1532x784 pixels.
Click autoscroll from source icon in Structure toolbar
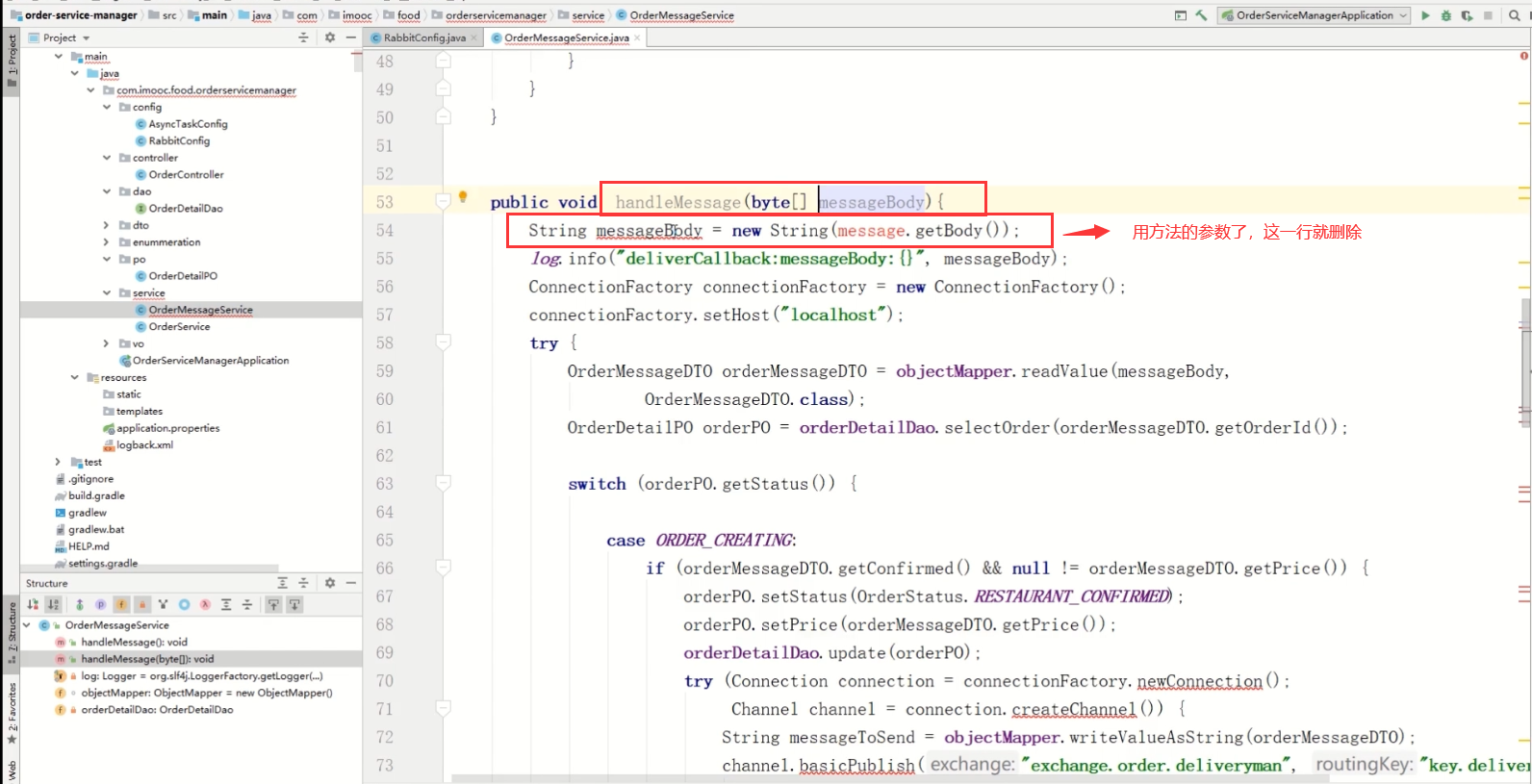(x=294, y=604)
